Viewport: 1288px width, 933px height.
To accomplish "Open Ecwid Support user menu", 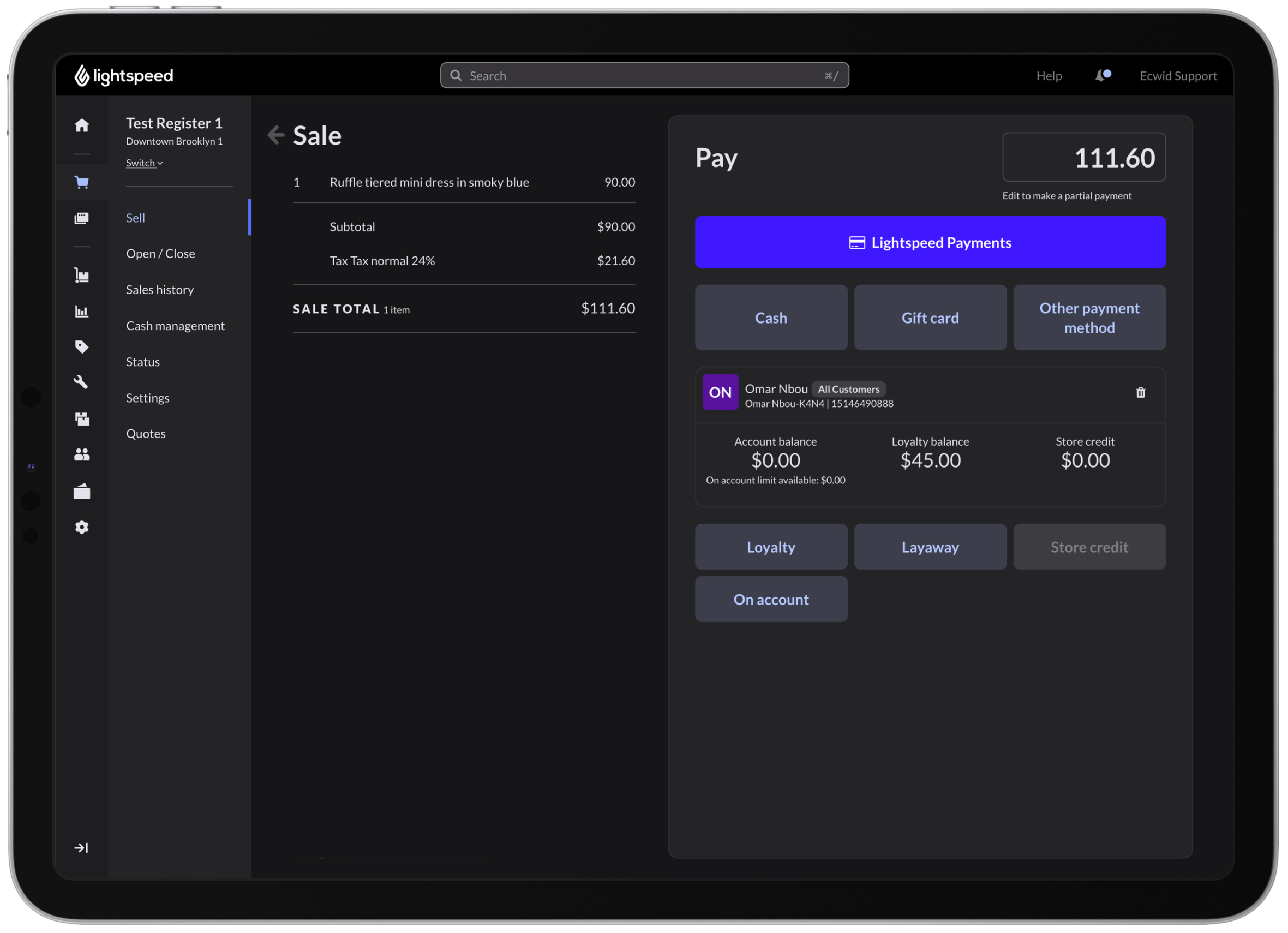I will (1178, 75).
